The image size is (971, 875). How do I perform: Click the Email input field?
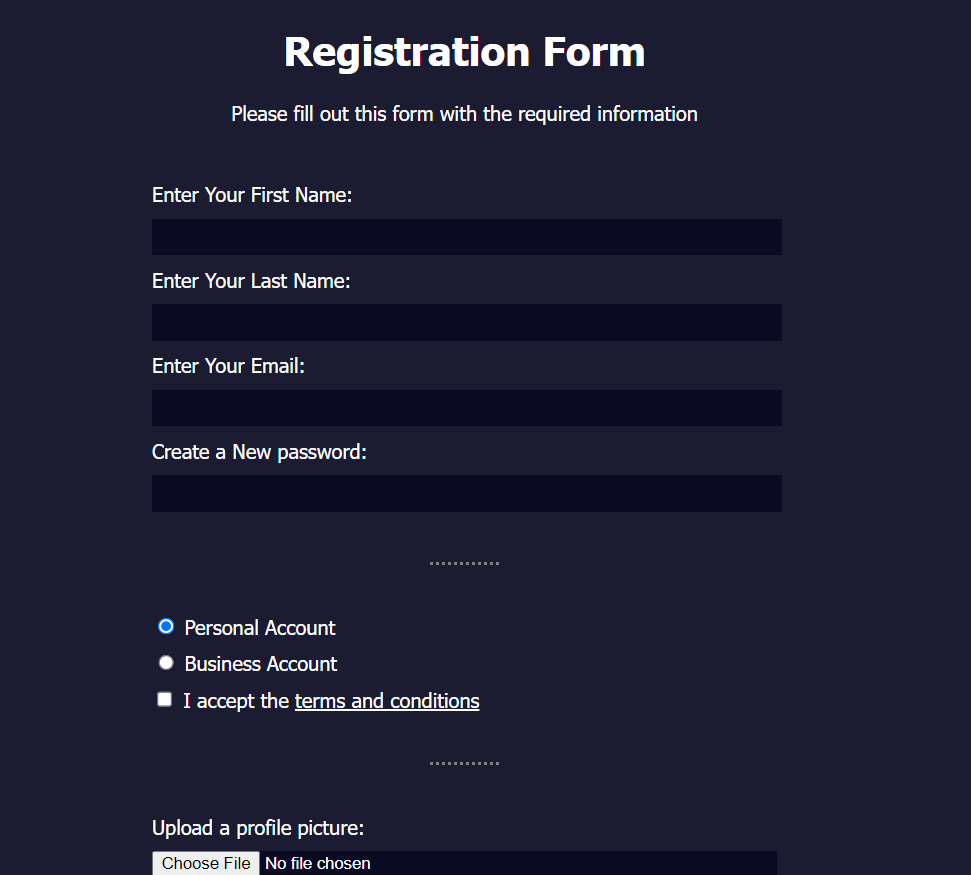(x=466, y=408)
